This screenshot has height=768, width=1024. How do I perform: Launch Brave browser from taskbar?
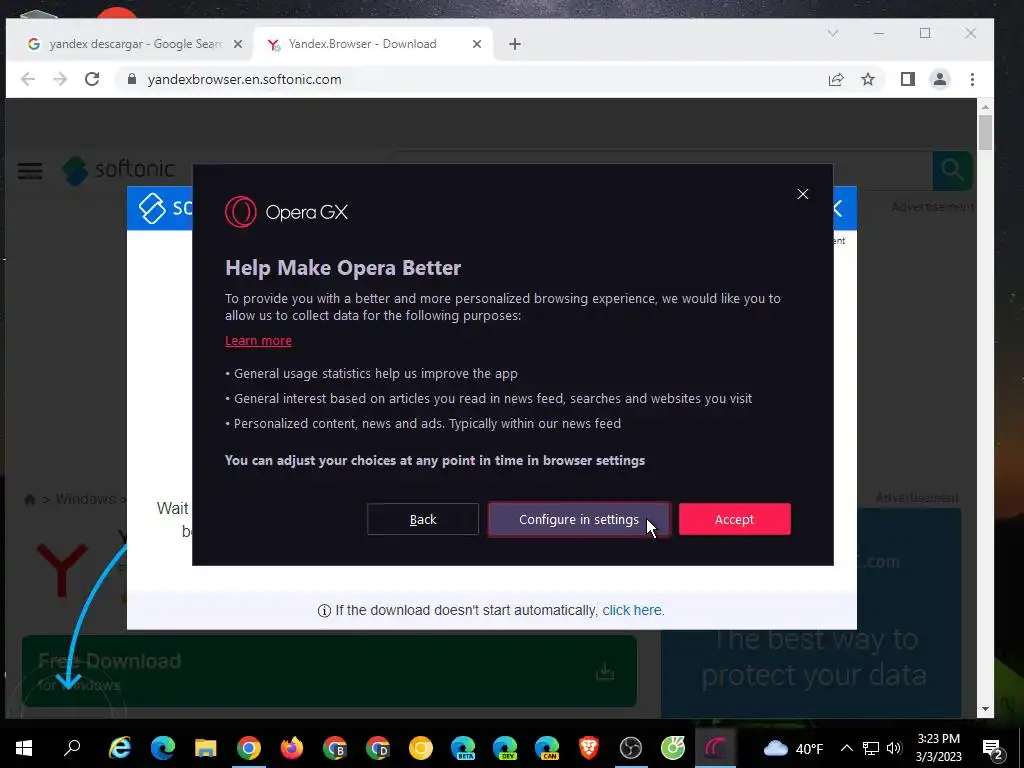coord(589,748)
